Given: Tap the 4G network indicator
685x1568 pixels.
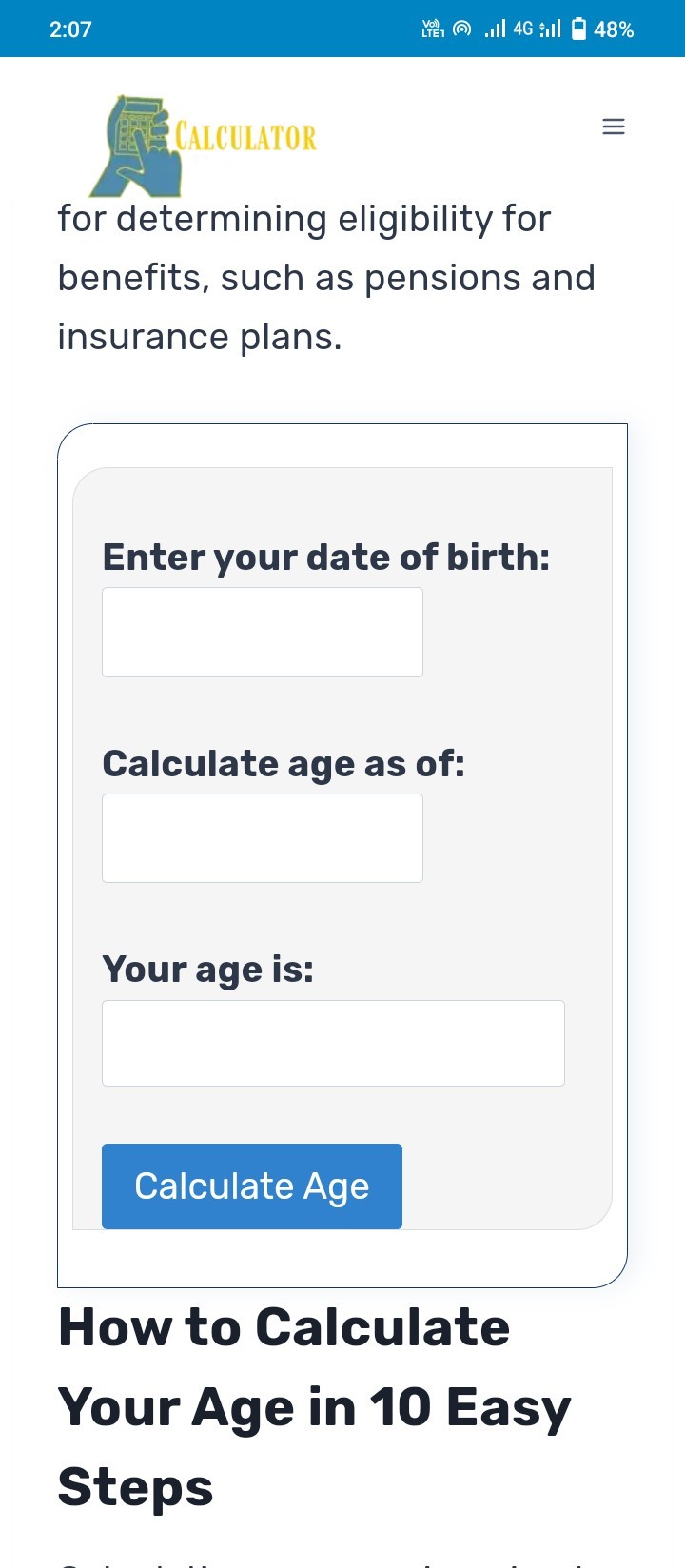Looking at the screenshot, I should (x=522, y=29).
